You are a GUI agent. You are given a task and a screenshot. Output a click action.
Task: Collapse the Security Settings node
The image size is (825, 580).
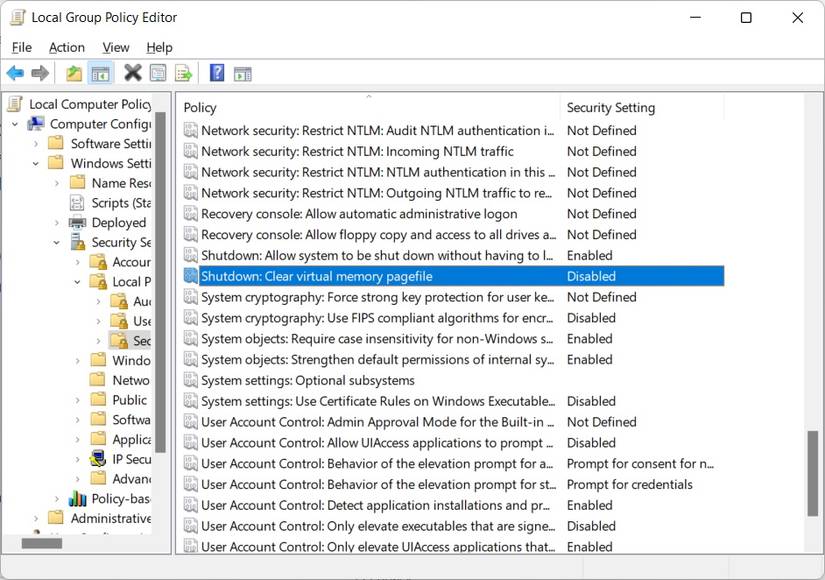click(58, 242)
